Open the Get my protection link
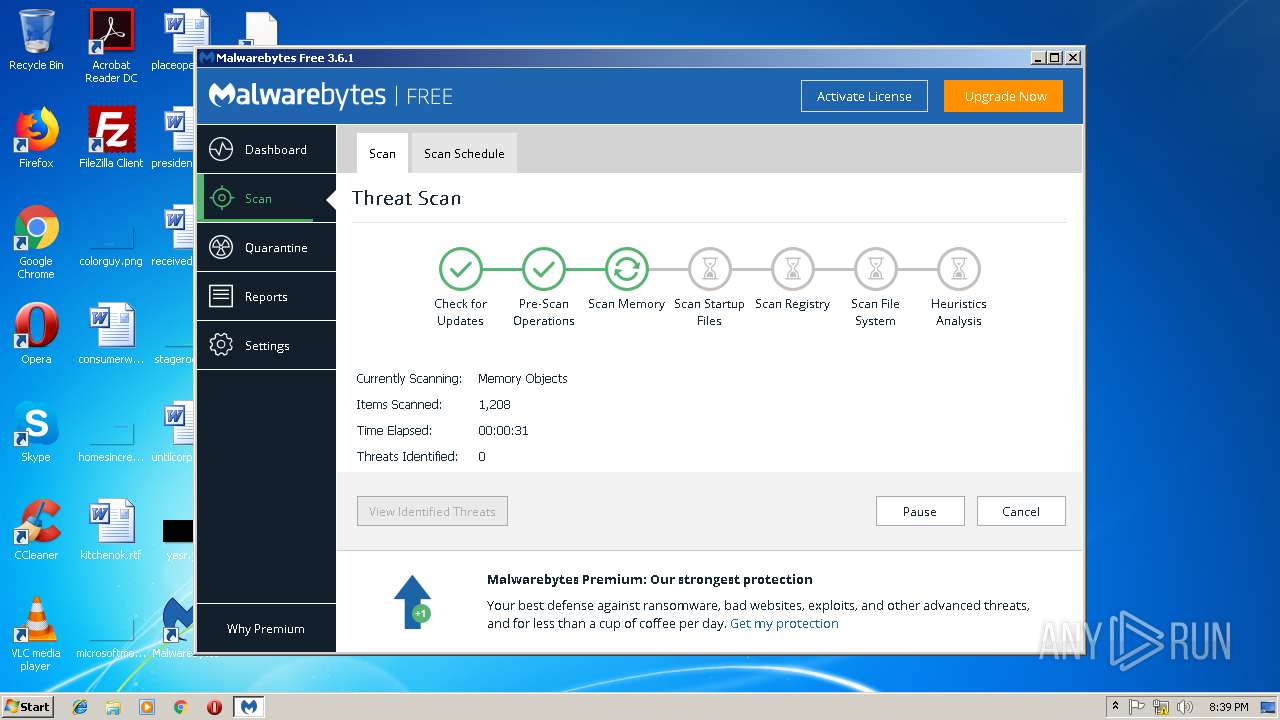 pos(784,623)
